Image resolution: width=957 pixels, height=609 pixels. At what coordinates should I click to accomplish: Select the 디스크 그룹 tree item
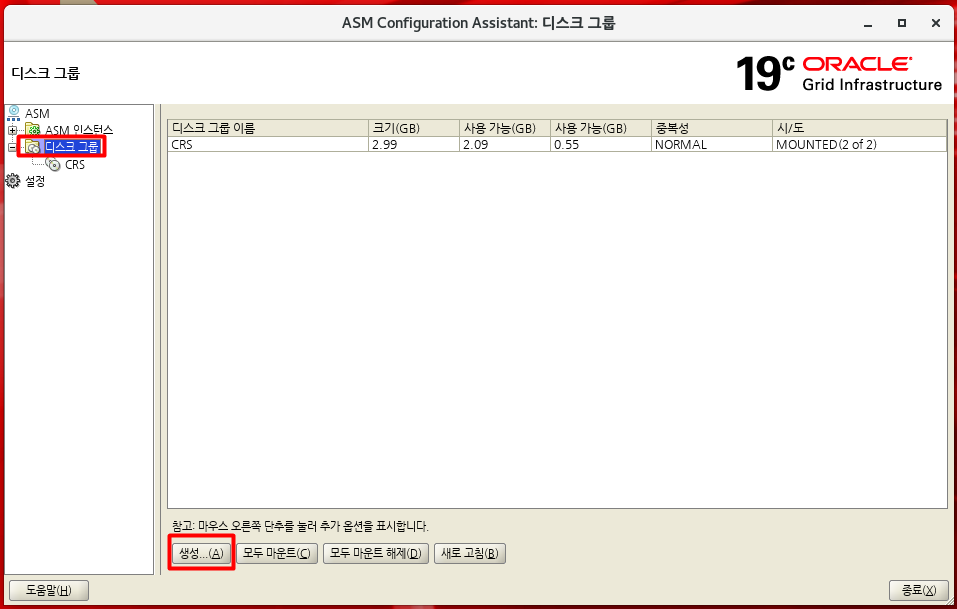tap(71, 147)
